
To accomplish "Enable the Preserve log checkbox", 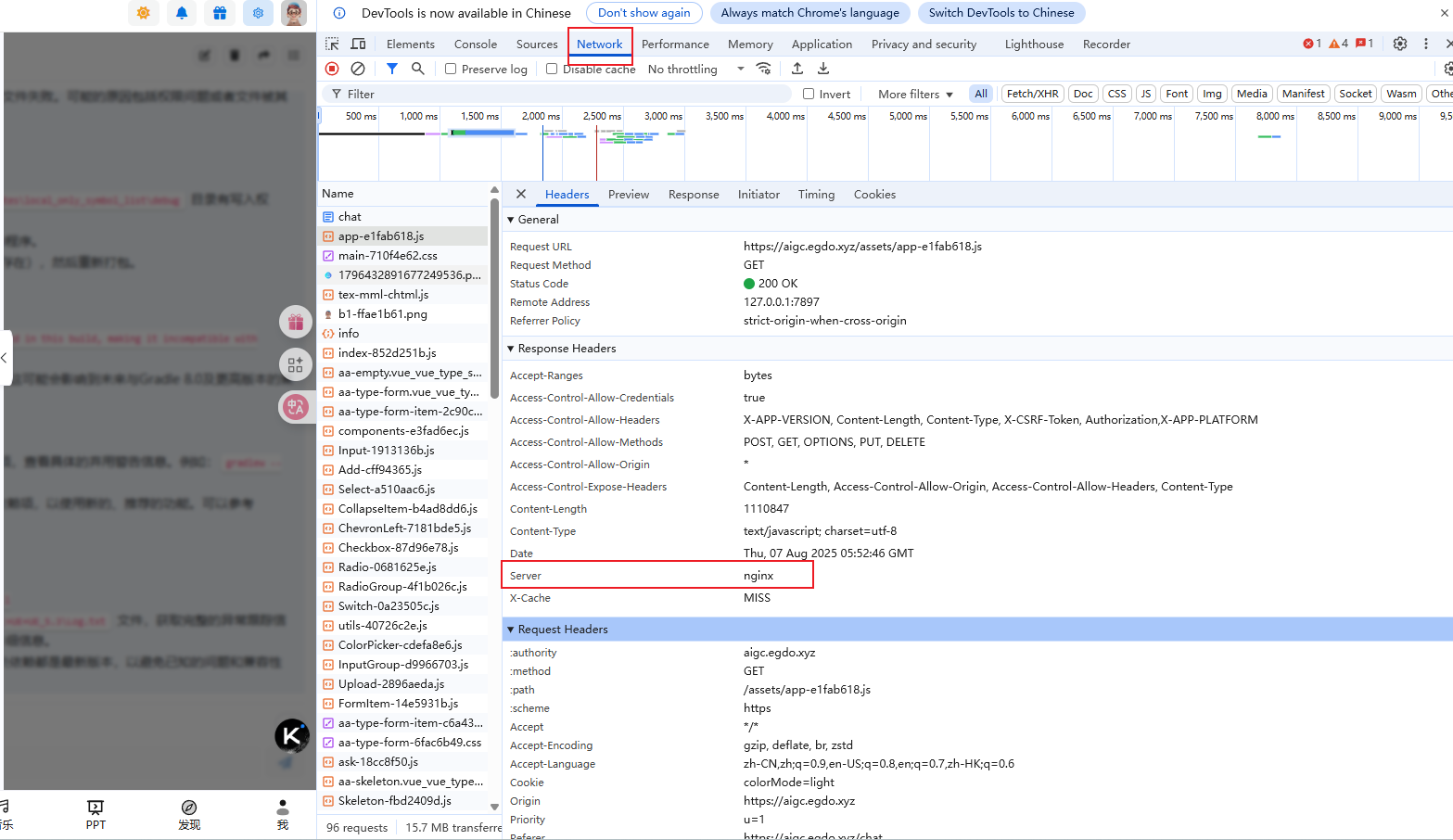I will 451,69.
